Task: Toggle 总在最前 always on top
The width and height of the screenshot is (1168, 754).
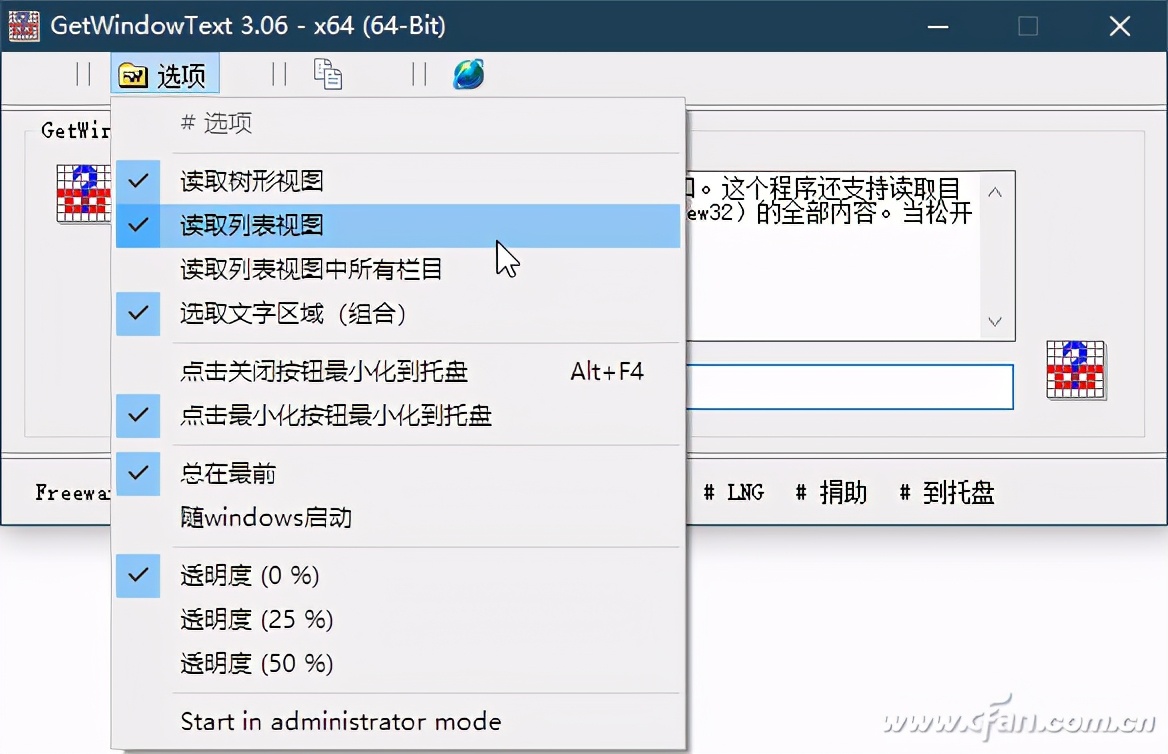Action: [398, 473]
